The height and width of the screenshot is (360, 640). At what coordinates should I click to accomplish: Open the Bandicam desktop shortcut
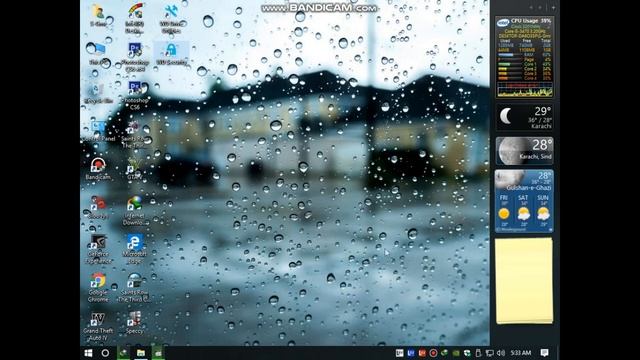pos(98,169)
